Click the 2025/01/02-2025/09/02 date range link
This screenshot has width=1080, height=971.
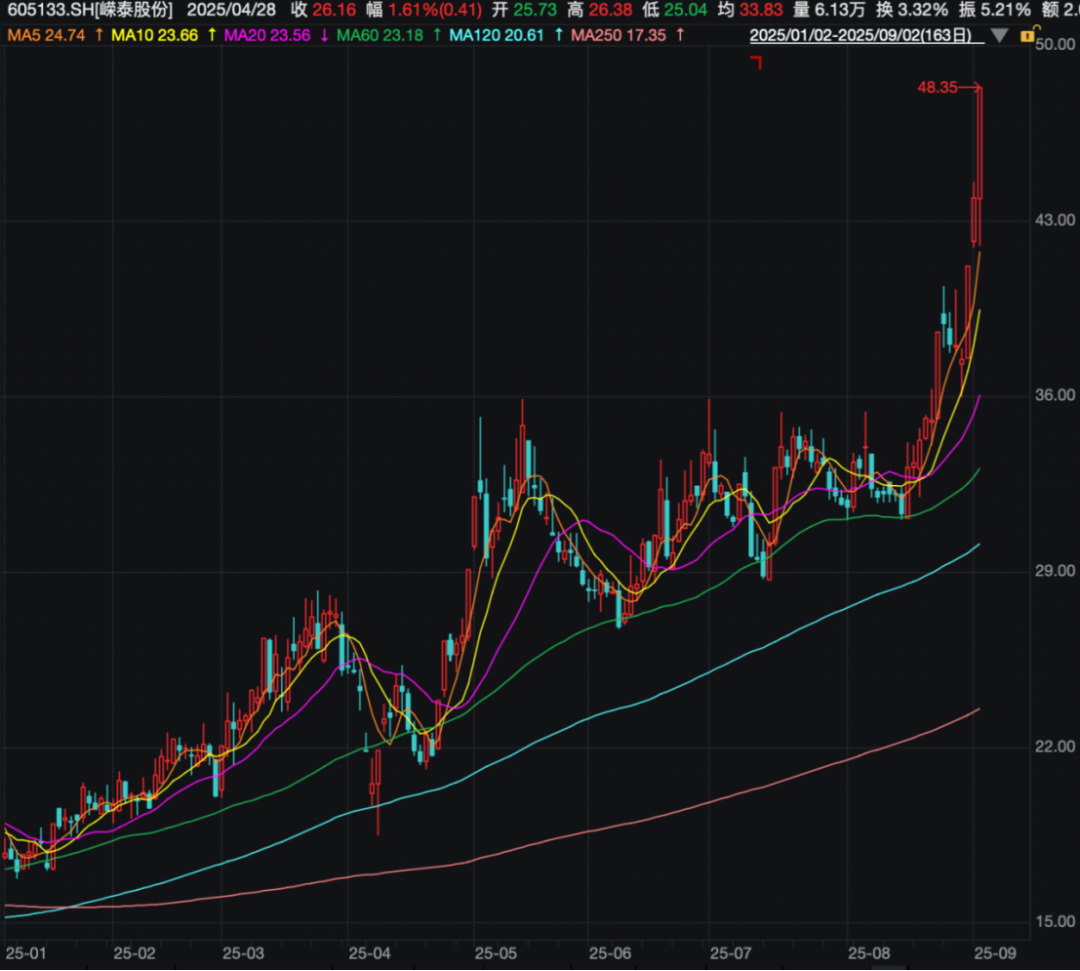tap(860, 35)
